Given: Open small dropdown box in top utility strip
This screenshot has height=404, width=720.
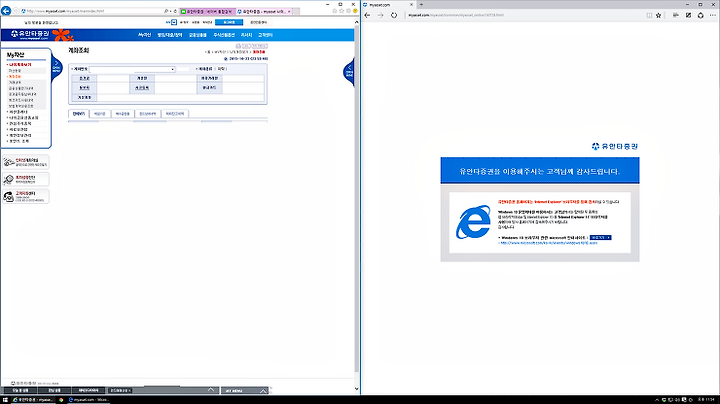Looking at the screenshot, I should click(174, 22).
